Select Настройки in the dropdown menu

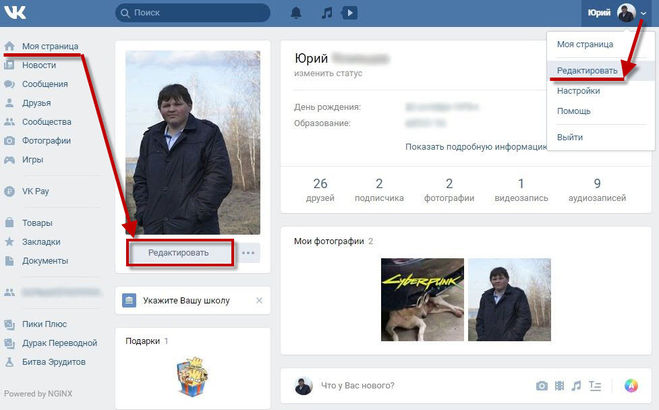click(578, 91)
